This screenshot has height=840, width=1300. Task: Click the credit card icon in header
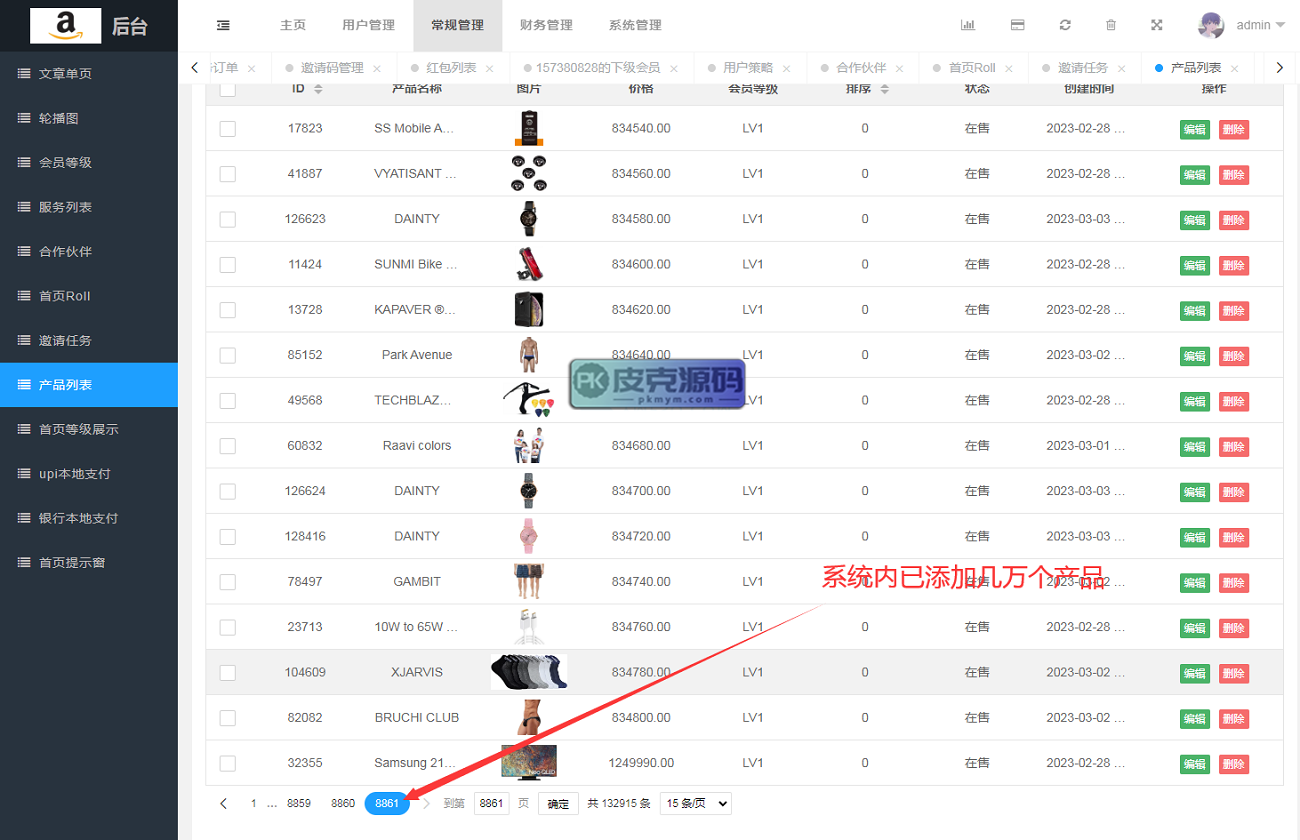[x=1017, y=25]
